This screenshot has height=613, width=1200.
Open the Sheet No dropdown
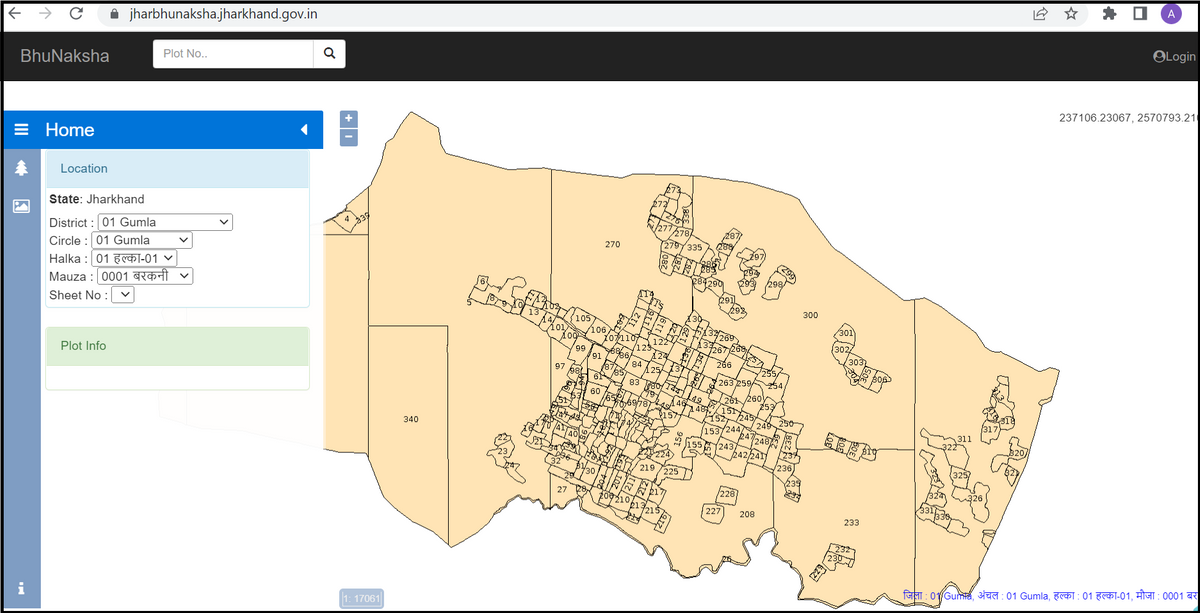pyautogui.click(x=122, y=295)
